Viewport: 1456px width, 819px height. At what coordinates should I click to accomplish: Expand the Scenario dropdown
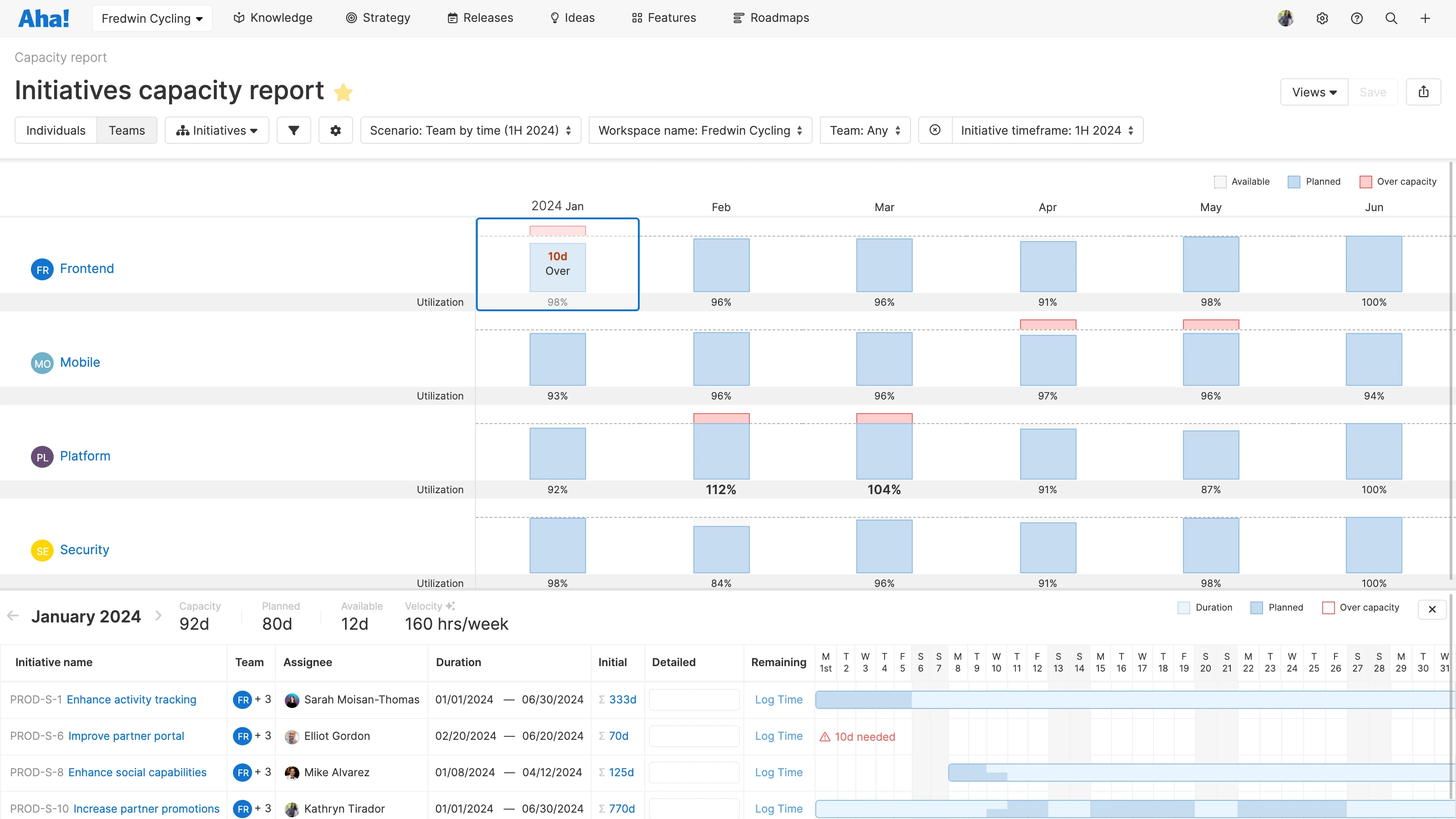click(x=470, y=130)
